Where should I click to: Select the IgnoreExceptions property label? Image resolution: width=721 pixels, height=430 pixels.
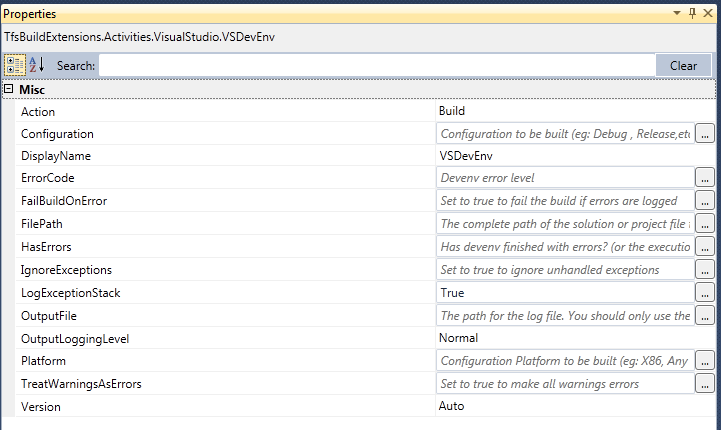(x=66, y=270)
